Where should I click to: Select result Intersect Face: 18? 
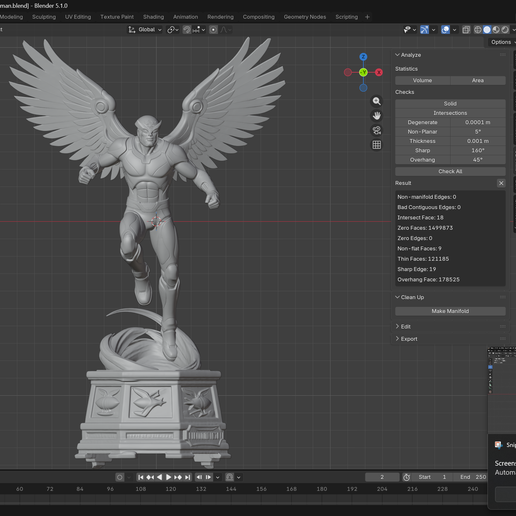click(420, 218)
